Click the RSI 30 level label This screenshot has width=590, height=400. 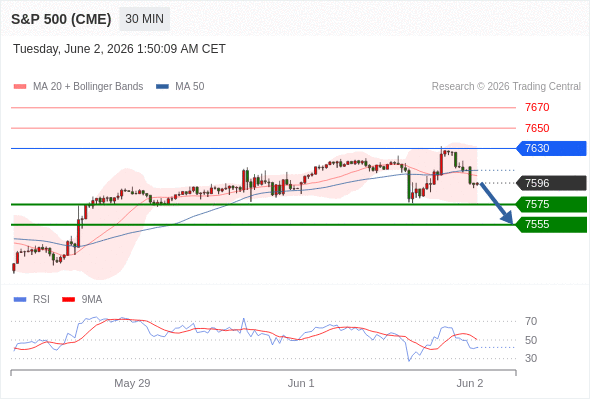531,358
